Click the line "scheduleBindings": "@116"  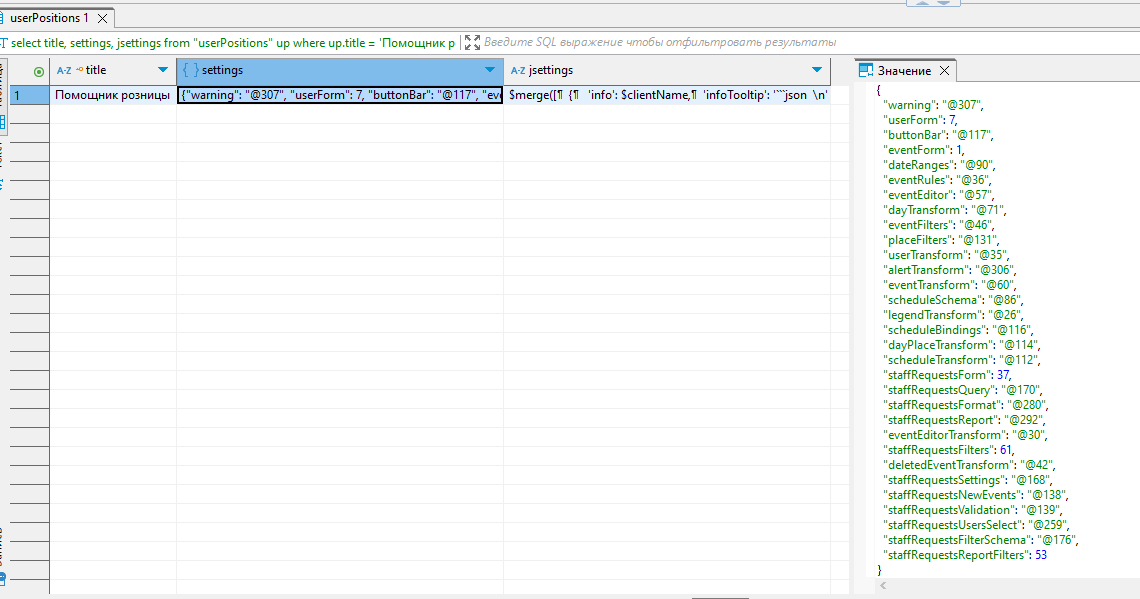(x=958, y=330)
